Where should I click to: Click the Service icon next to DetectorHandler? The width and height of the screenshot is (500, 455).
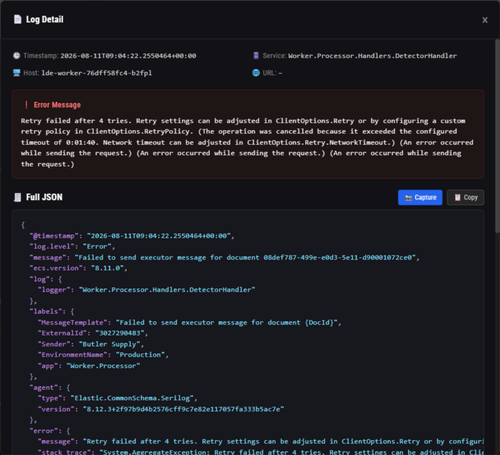pos(256,56)
